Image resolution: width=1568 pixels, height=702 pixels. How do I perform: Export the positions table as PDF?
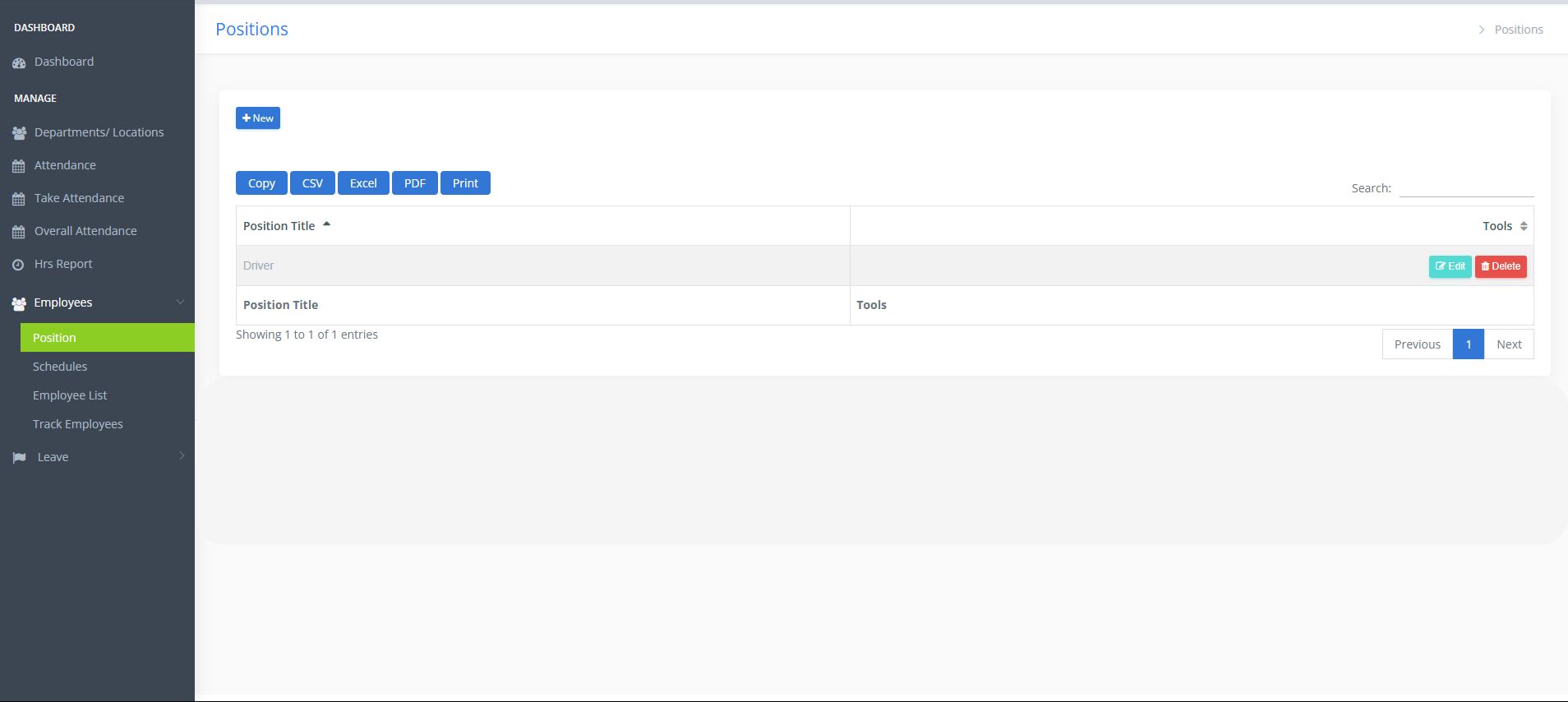[414, 183]
